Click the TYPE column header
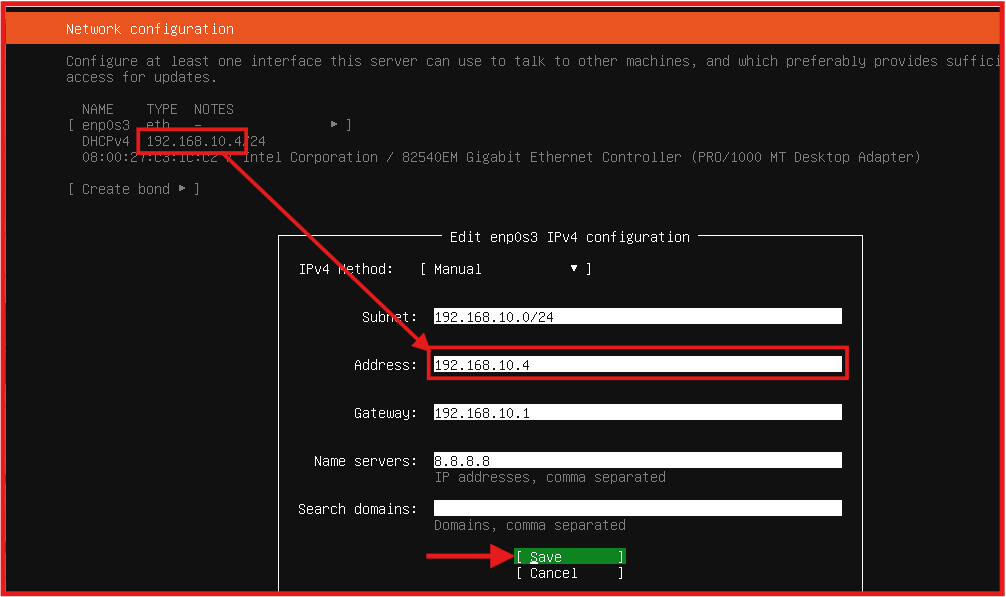This screenshot has width=1006, height=597. 162,109
